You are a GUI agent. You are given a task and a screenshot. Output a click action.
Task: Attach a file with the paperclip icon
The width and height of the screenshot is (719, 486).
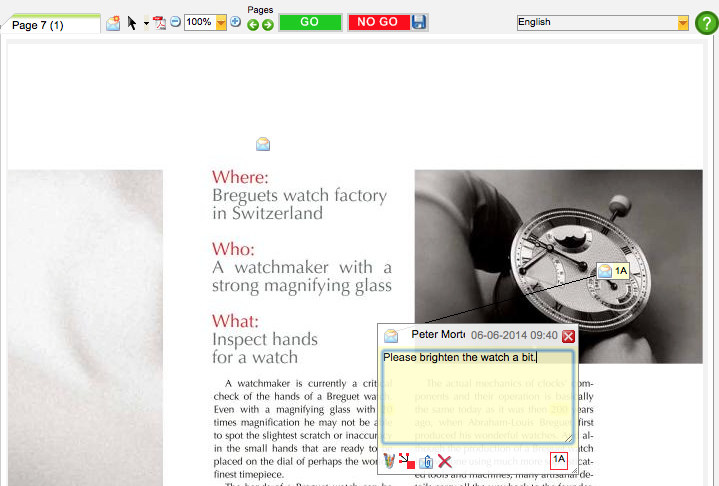click(x=426, y=462)
